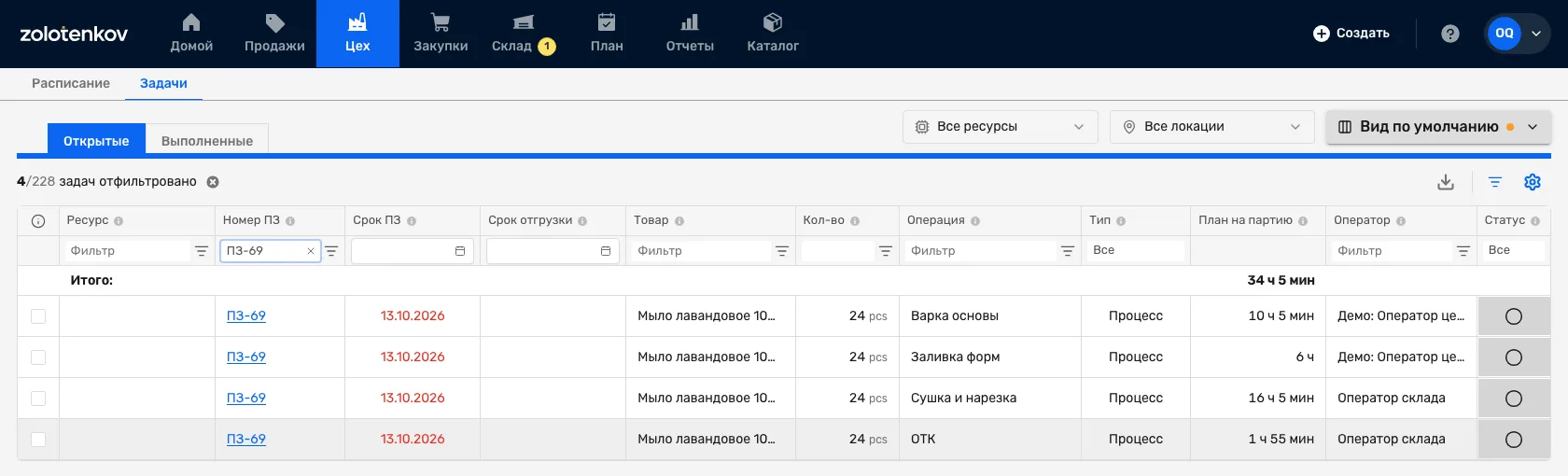Click the info icon in table header
The width and height of the screenshot is (1568, 476).
pyautogui.click(x=38, y=221)
